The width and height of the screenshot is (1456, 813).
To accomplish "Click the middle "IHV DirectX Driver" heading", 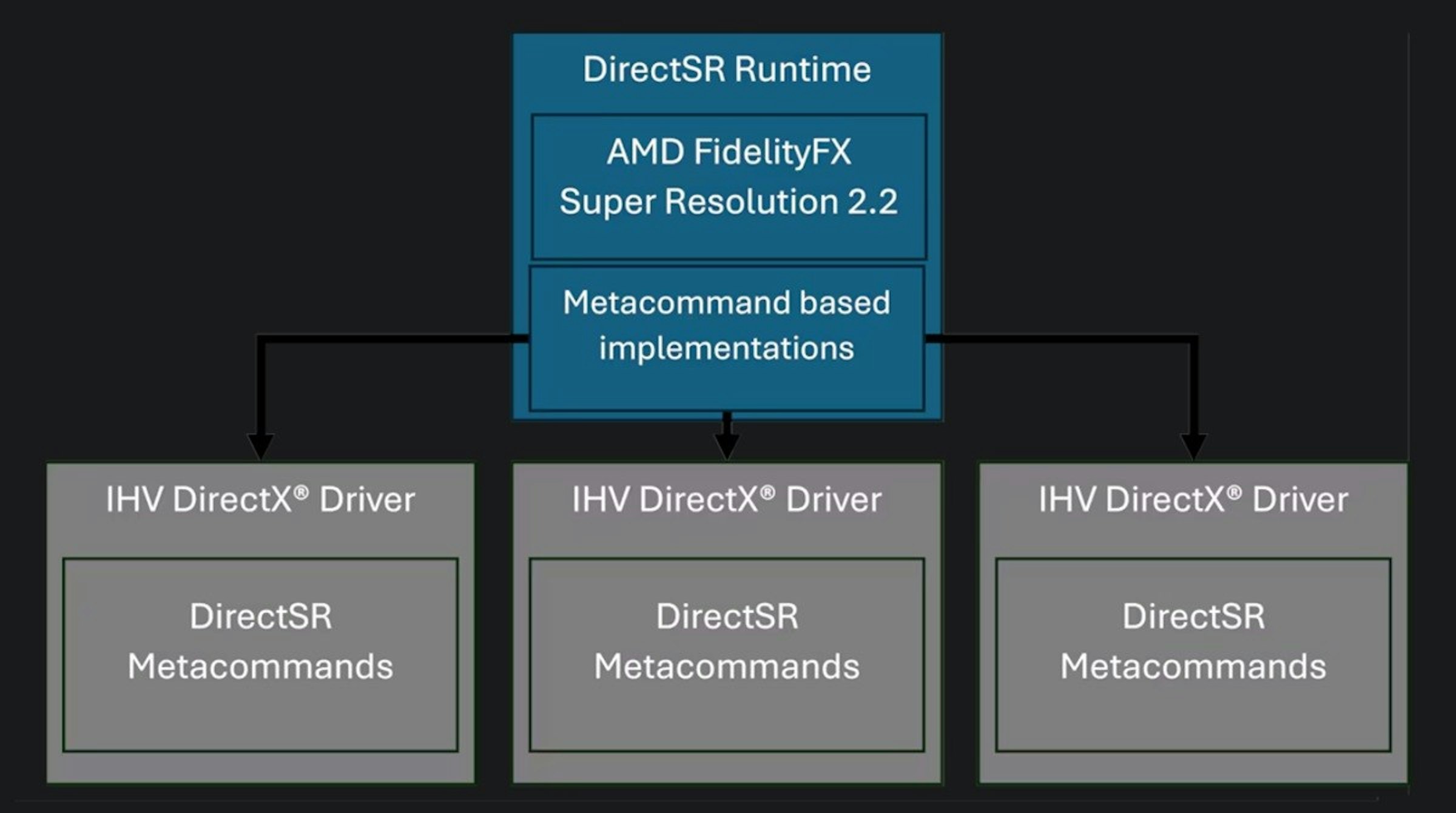I will click(x=727, y=500).
